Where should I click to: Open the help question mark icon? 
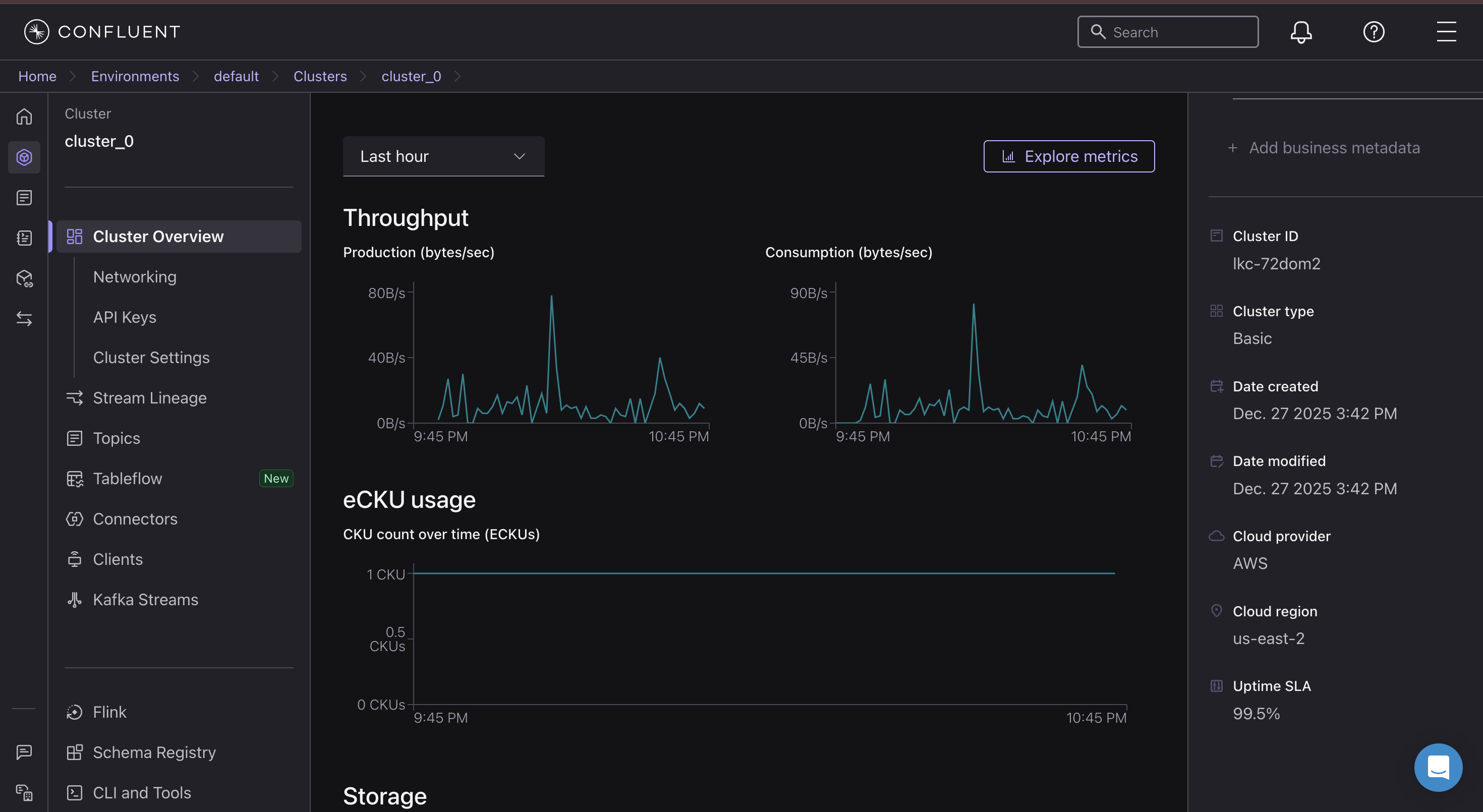pyautogui.click(x=1374, y=32)
